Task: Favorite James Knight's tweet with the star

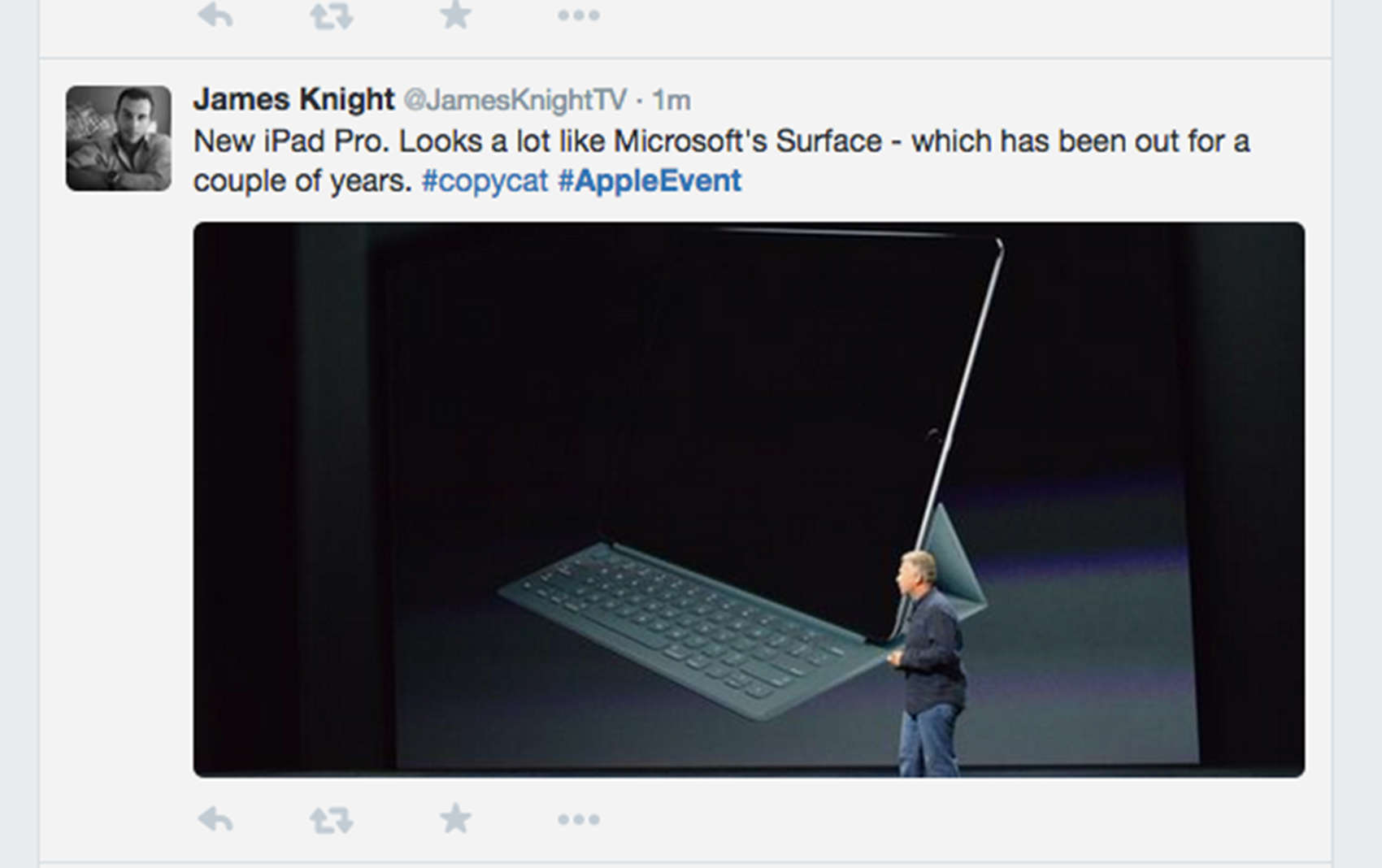Action: tap(455, 818)
